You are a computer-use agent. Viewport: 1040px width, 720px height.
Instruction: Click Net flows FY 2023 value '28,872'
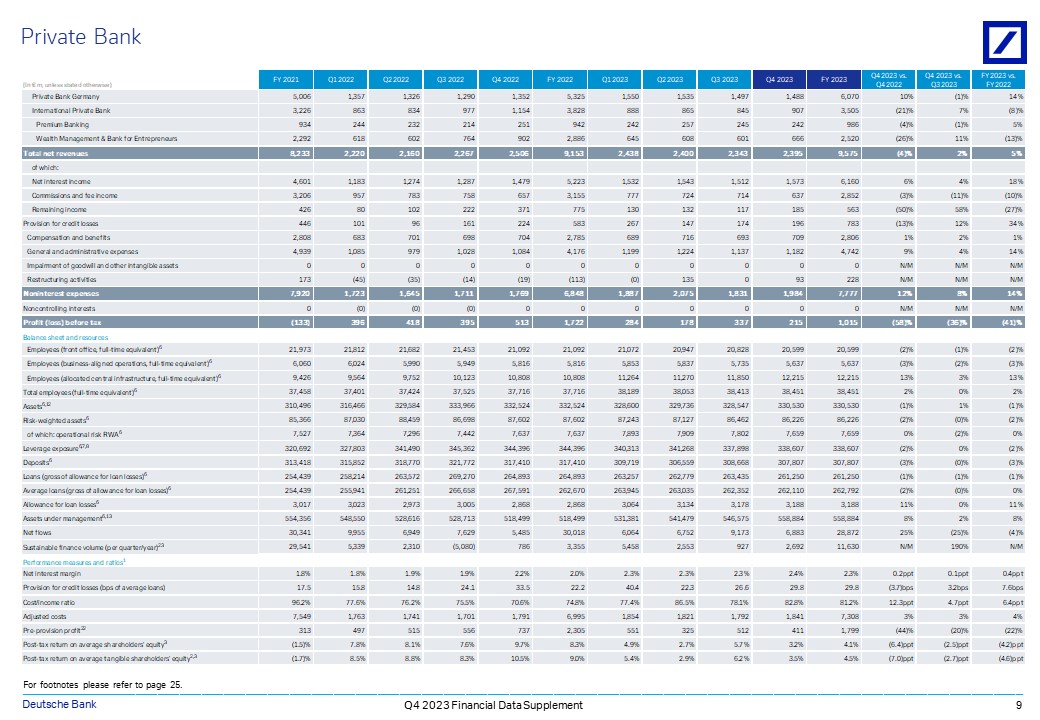848,532
